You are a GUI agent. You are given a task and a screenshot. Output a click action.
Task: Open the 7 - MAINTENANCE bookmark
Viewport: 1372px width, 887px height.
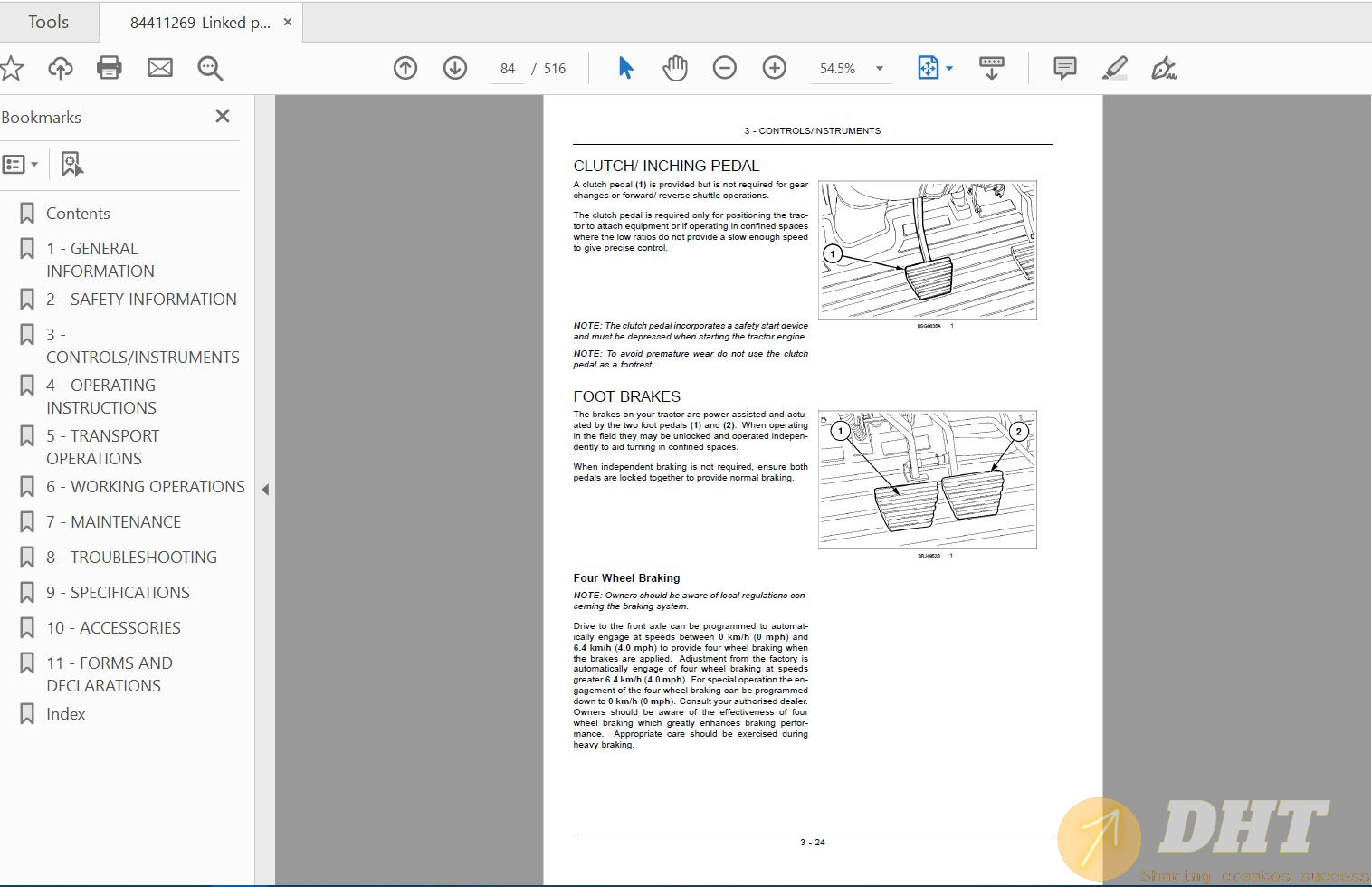point(113,522)
